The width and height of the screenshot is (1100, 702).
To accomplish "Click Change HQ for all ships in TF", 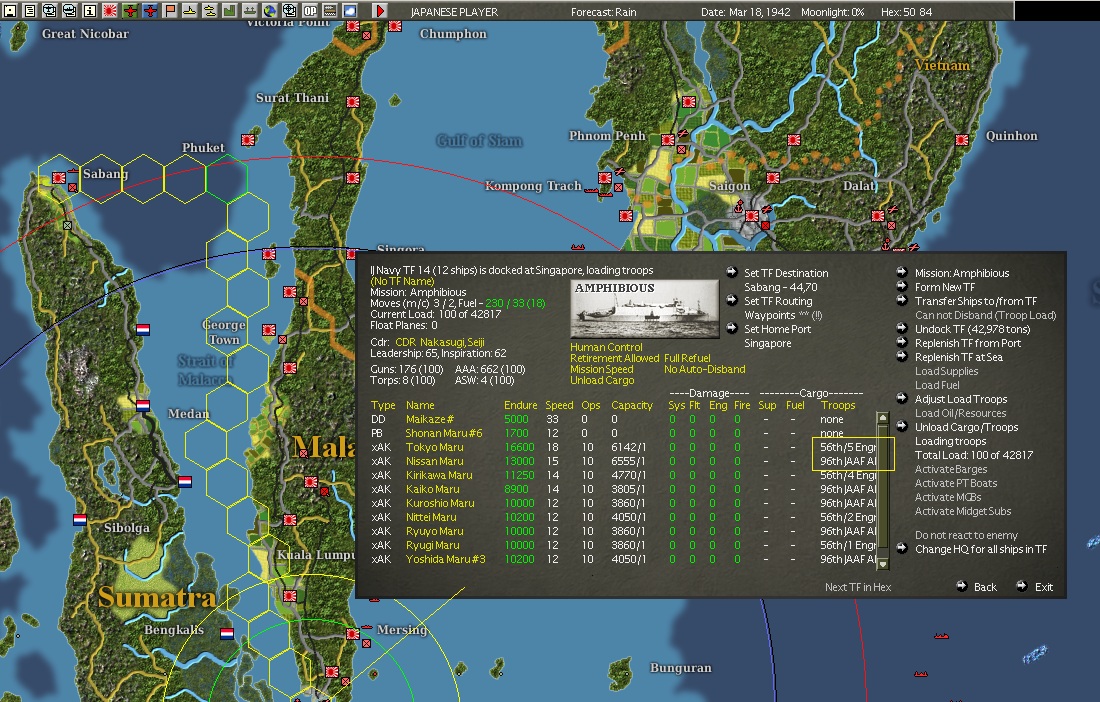I will click(981, 549).
